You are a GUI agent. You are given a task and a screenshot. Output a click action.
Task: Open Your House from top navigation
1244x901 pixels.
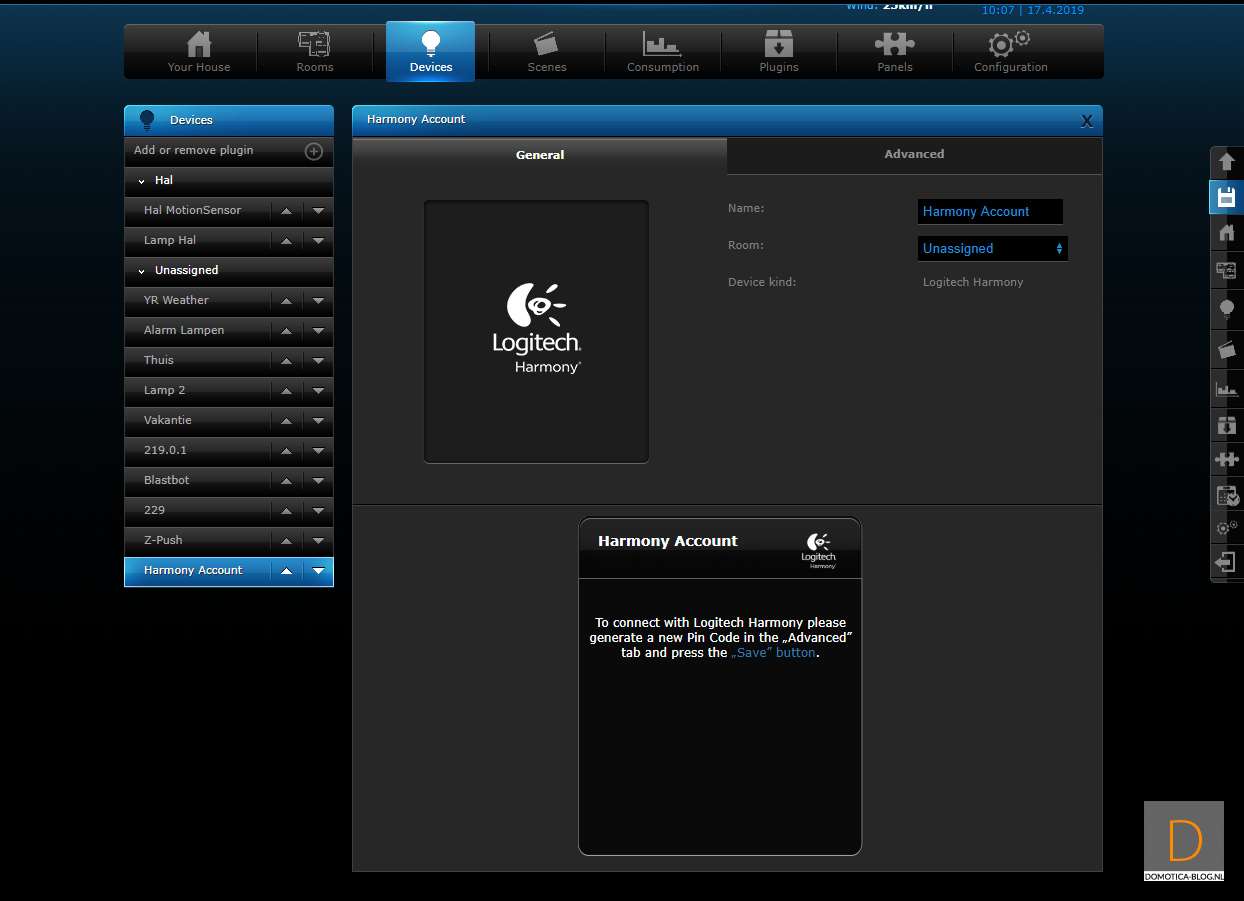199,52
